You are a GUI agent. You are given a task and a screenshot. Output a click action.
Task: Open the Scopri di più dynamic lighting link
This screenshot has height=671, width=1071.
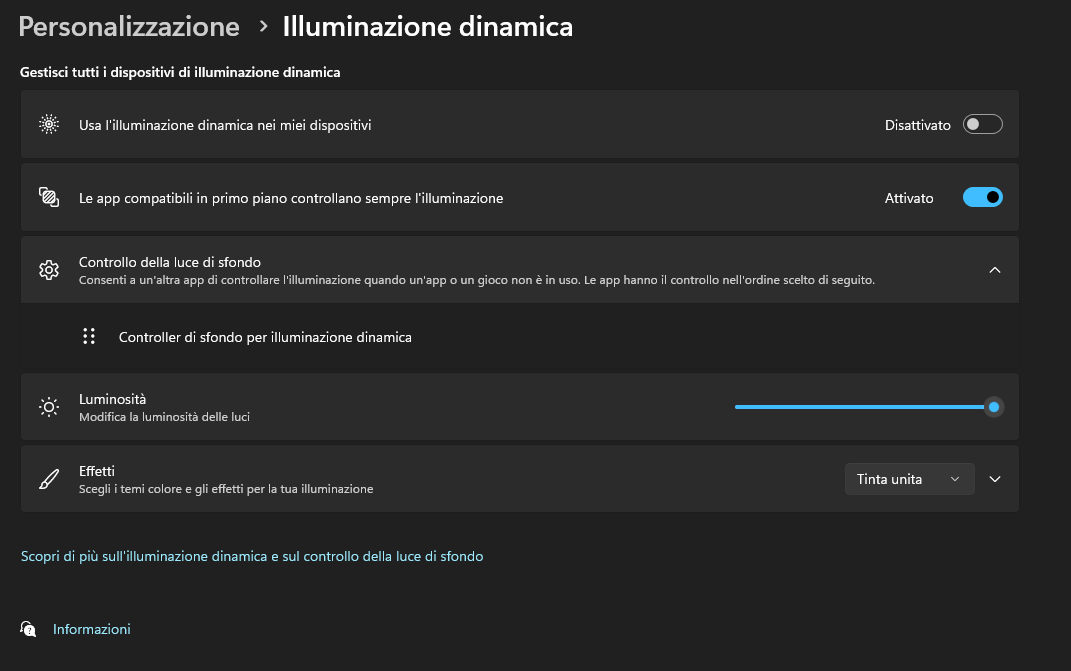[x=252, y=556]
